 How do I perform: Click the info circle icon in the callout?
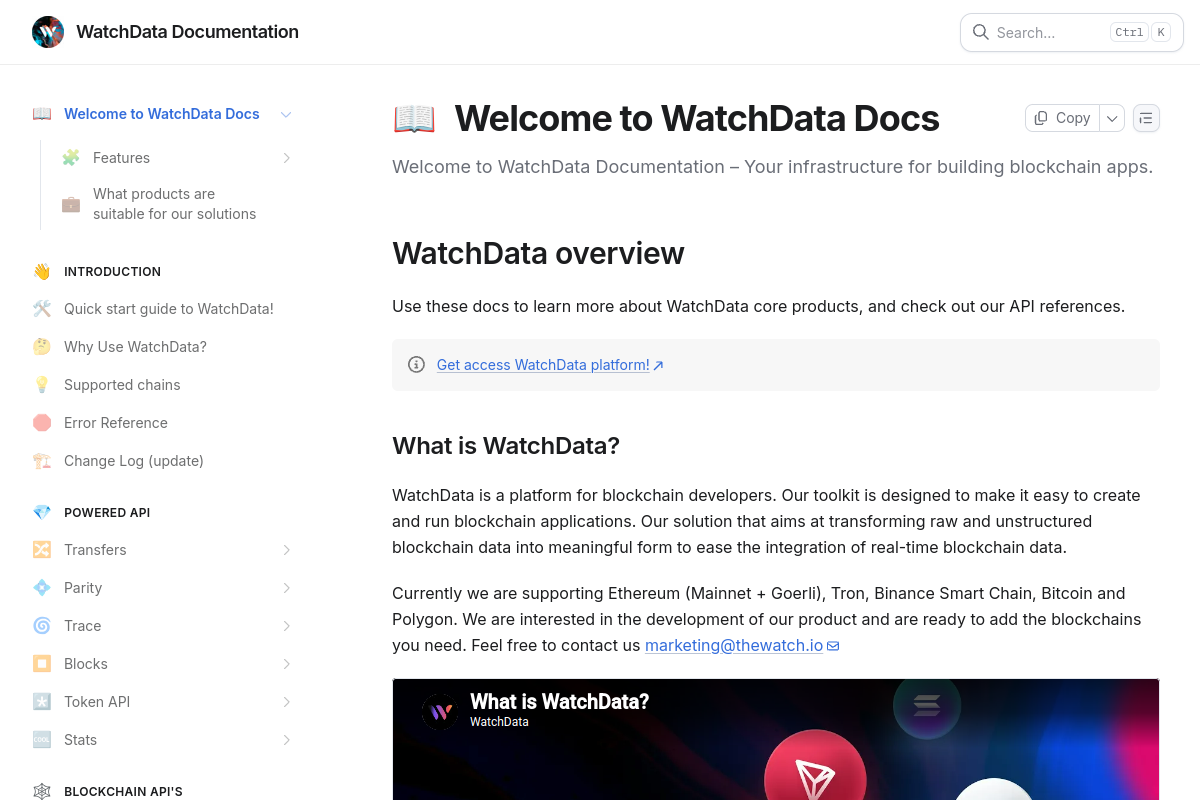tap(417, 365)
